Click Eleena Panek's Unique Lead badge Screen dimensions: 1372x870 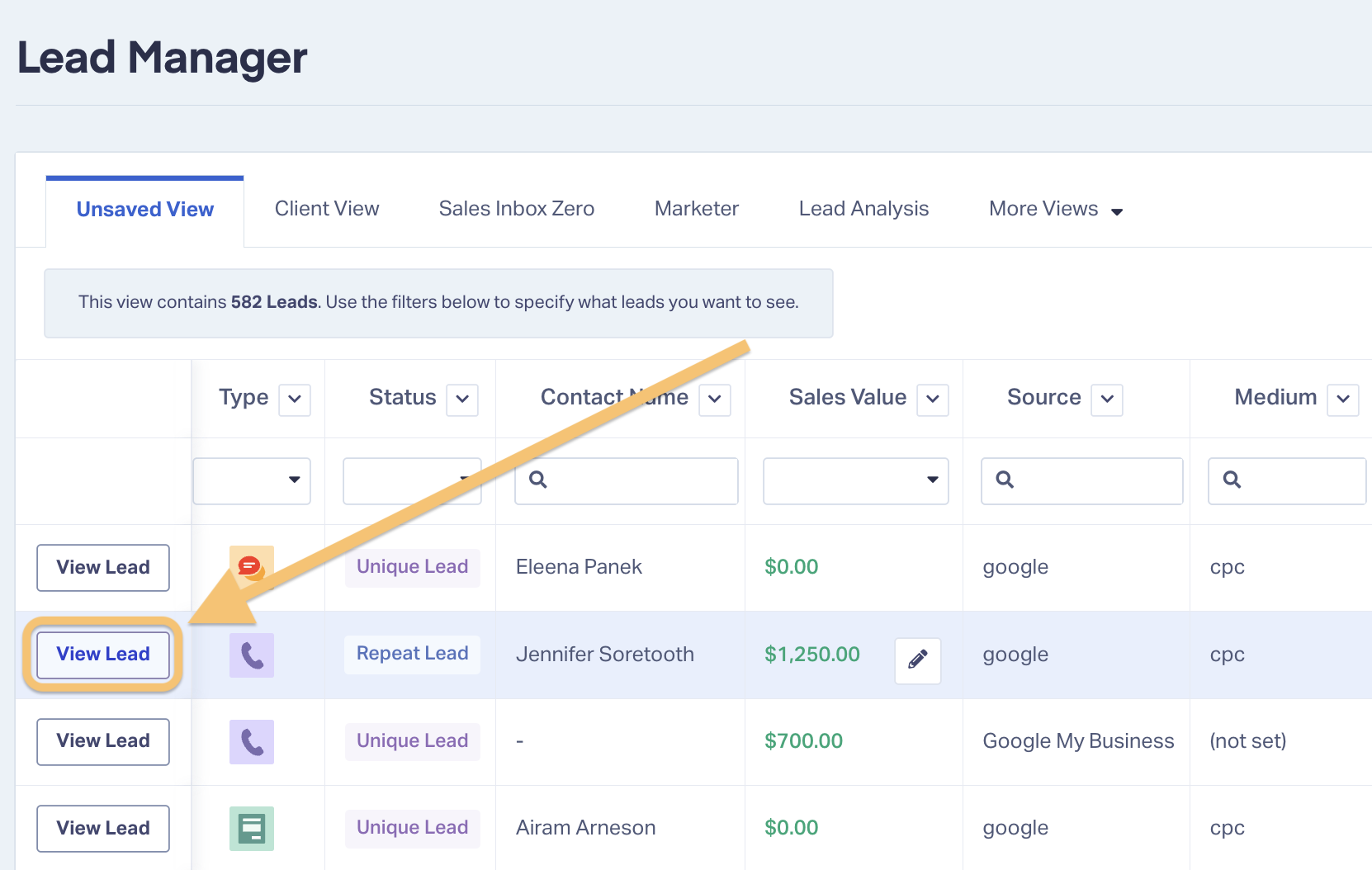point(413,567)
